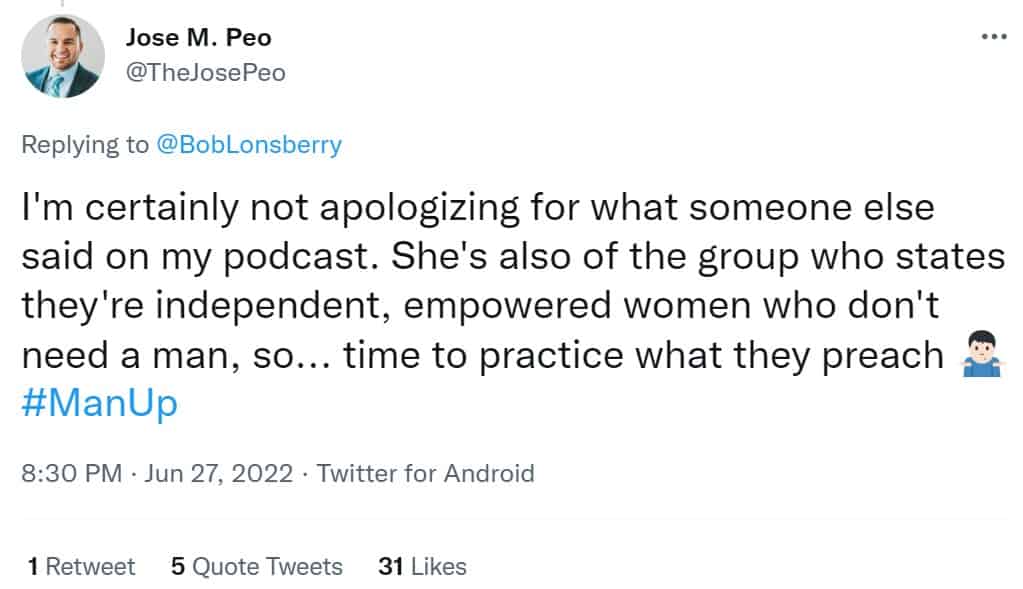Click the Jun 27, 2022 date
The image size is (1023, 589).
coord(220,472)
